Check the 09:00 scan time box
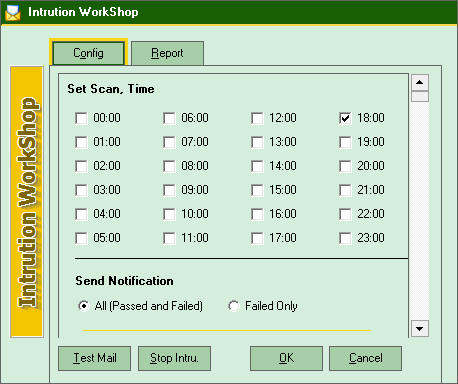The image size is (458, 384). pyautogui.click(x=169, y=190)
